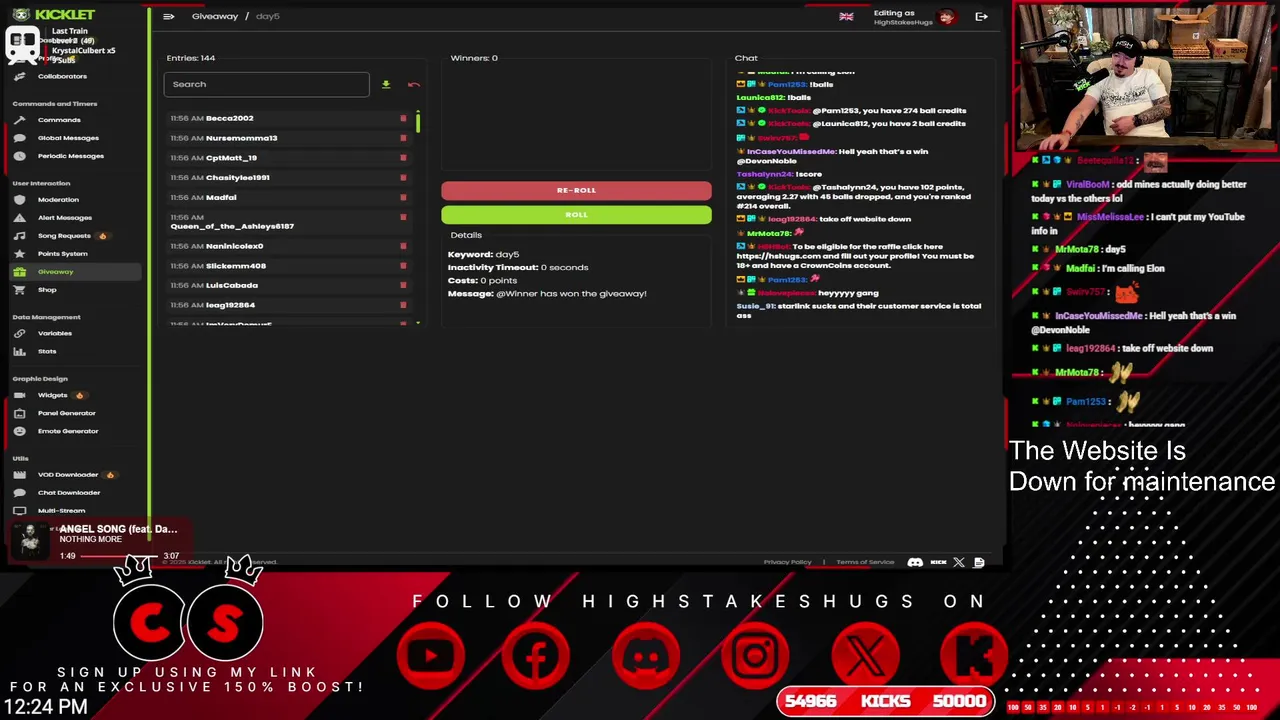Open Collaborators in the sidebar
Image resolution: width=1280 pixels, height=720 pixels.
62,76
